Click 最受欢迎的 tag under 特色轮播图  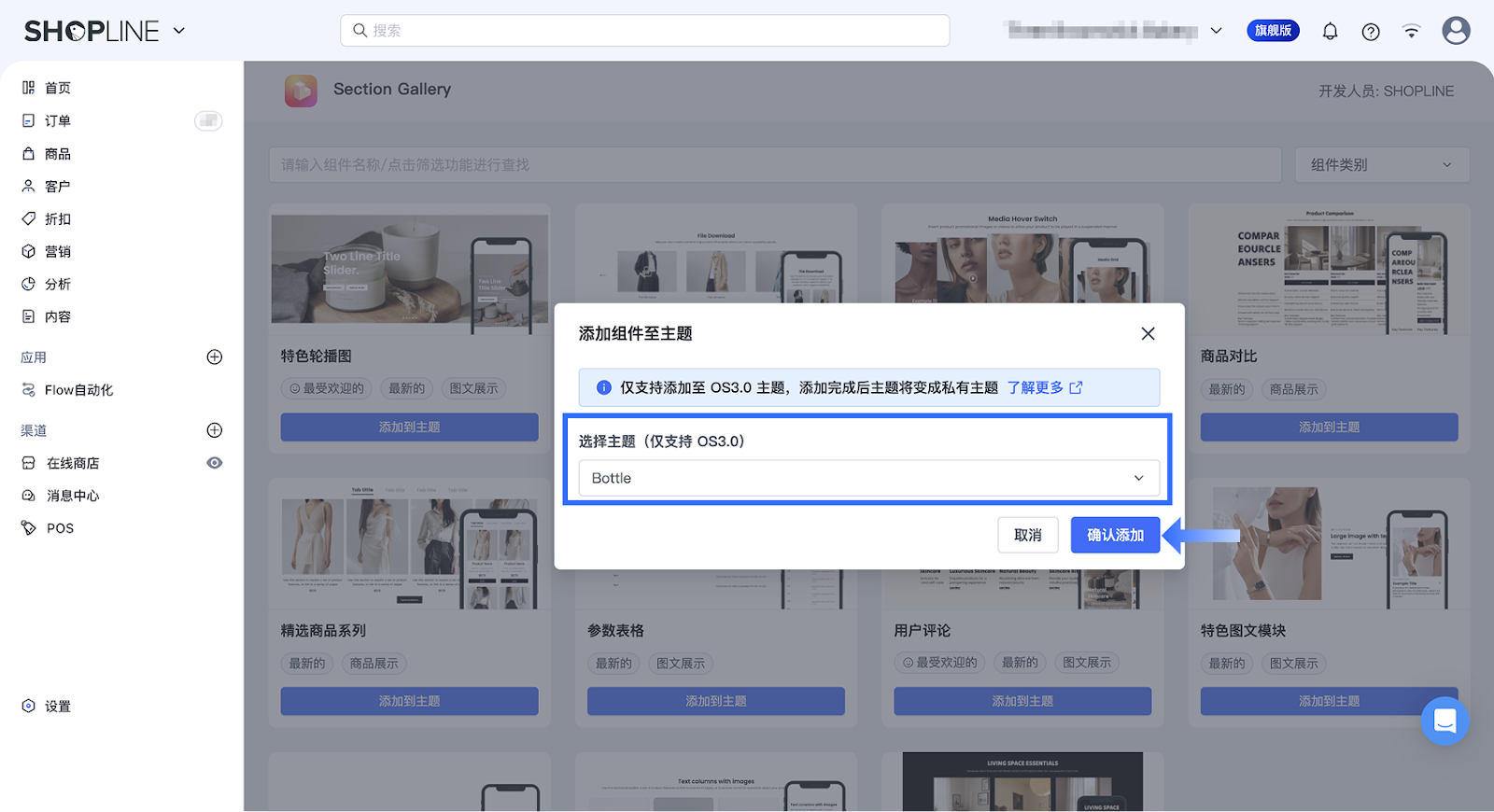tap(327, 388)
